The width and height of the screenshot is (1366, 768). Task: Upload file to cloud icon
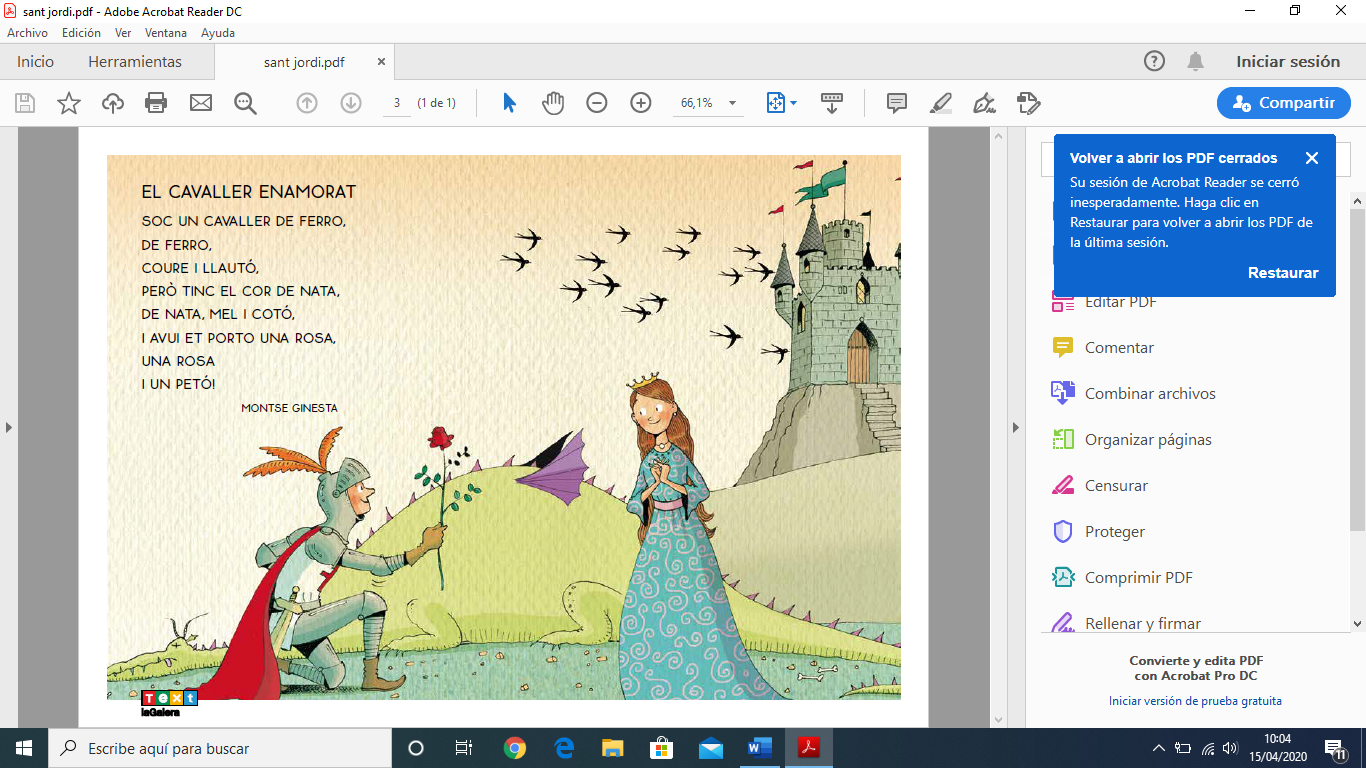pos(113,103)
